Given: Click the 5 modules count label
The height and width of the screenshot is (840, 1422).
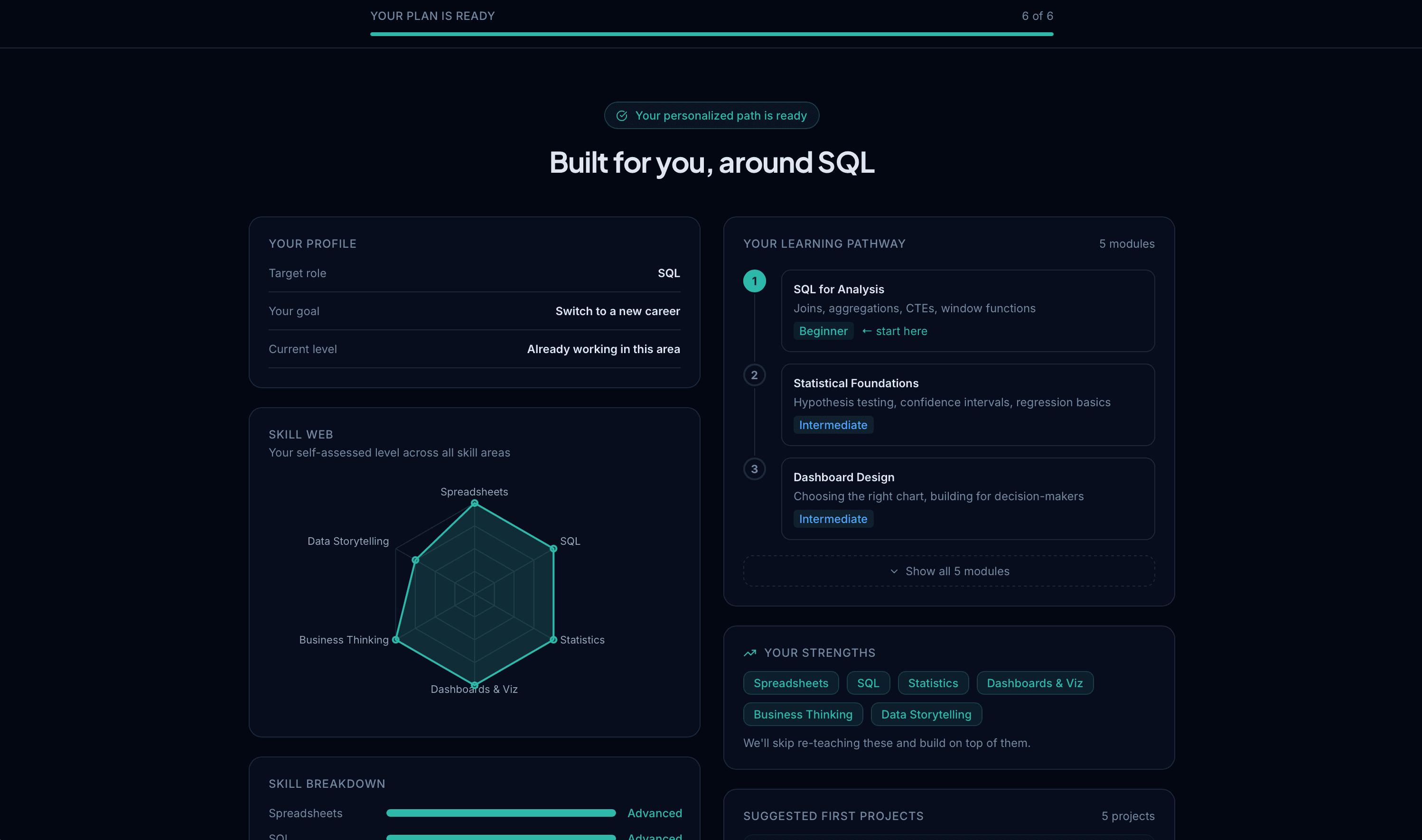Looking at the screenshot, I should click(1126, 244).
